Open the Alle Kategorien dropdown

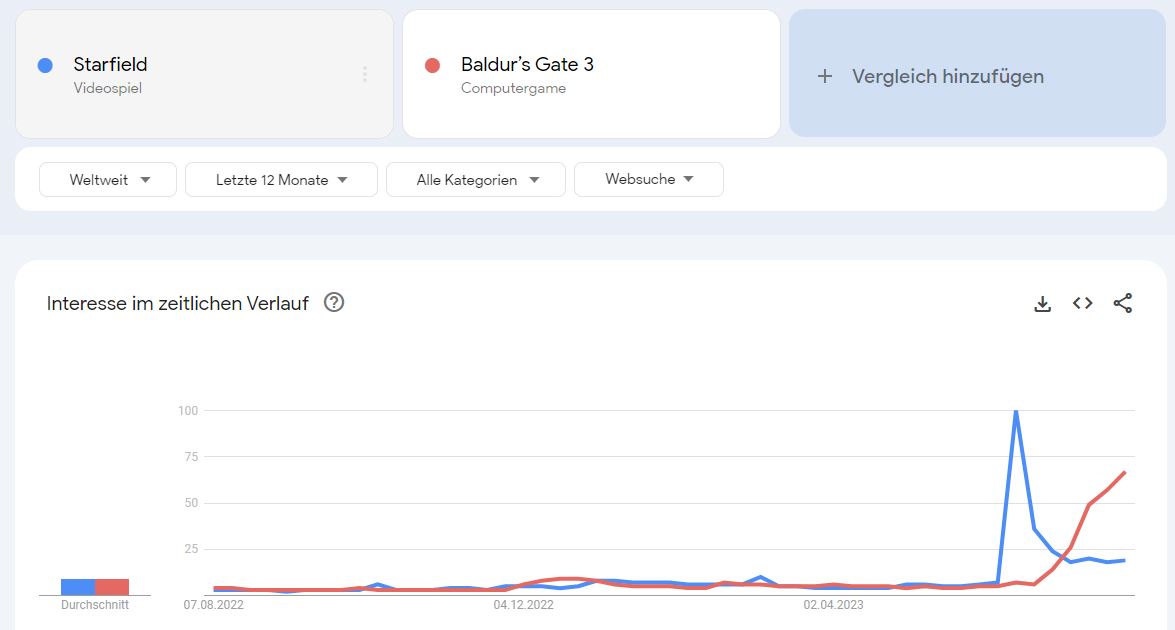(476, 180)
